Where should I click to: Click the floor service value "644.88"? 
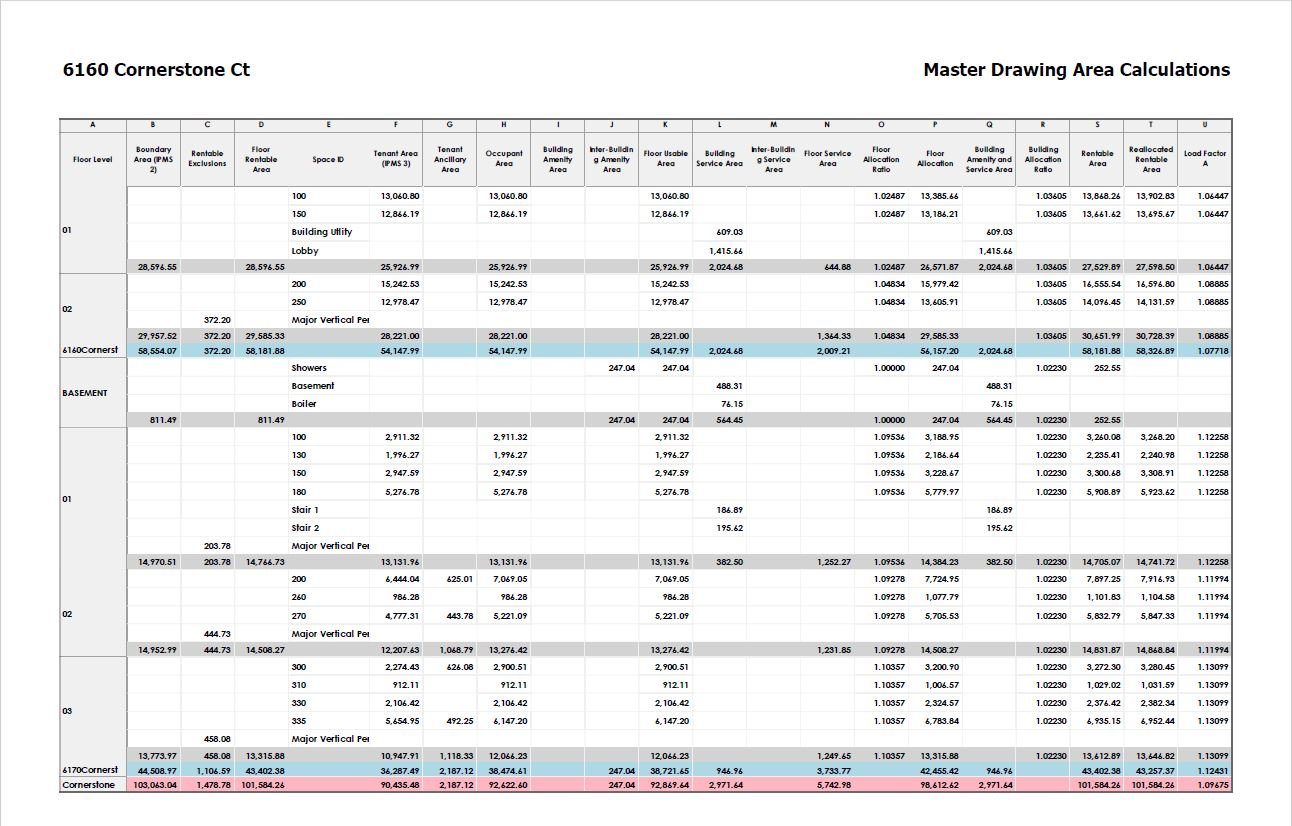(837, 267)
